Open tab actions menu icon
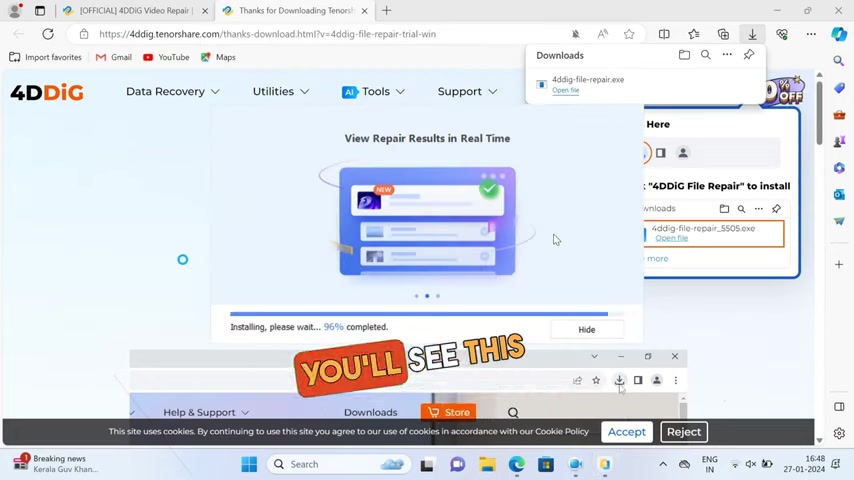This screenshot has width=854, height=480. 40,10
